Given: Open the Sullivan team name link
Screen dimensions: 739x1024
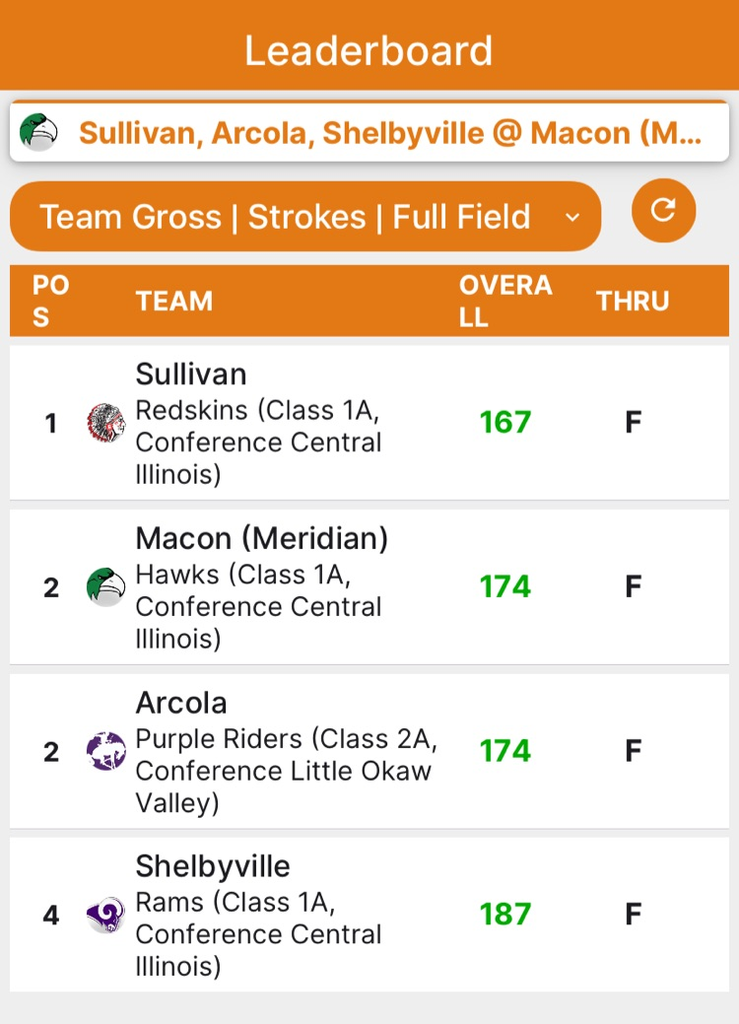Looking at the screenshot, I should click(x=191, y=374).
